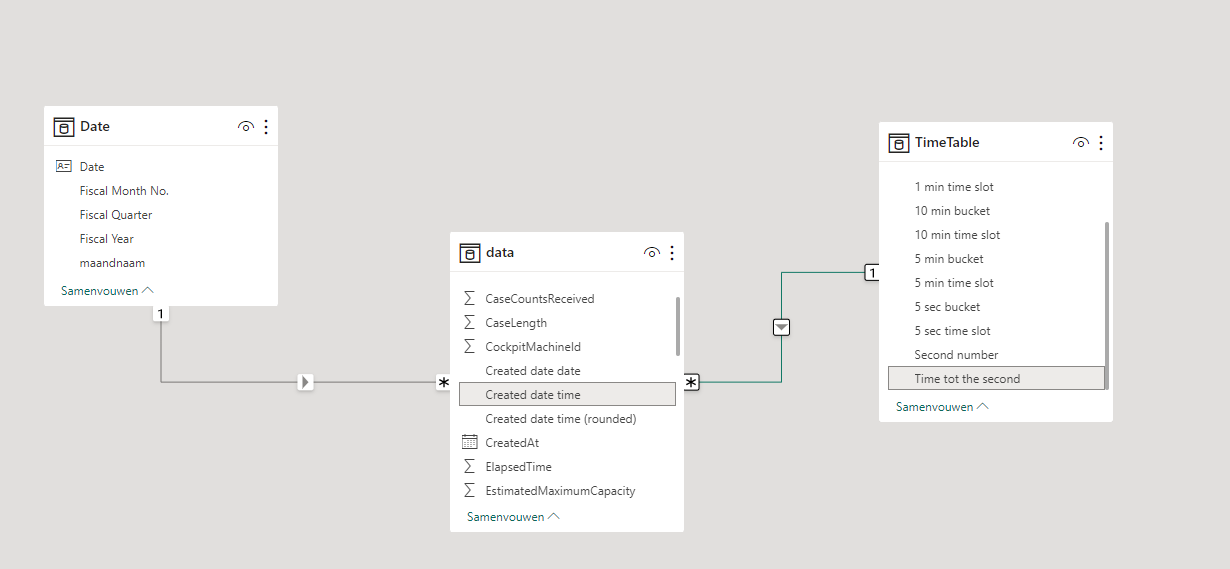Click sigma icon next to CockpitMachineId
1230x569 pixels.
[x=469, y=347]
